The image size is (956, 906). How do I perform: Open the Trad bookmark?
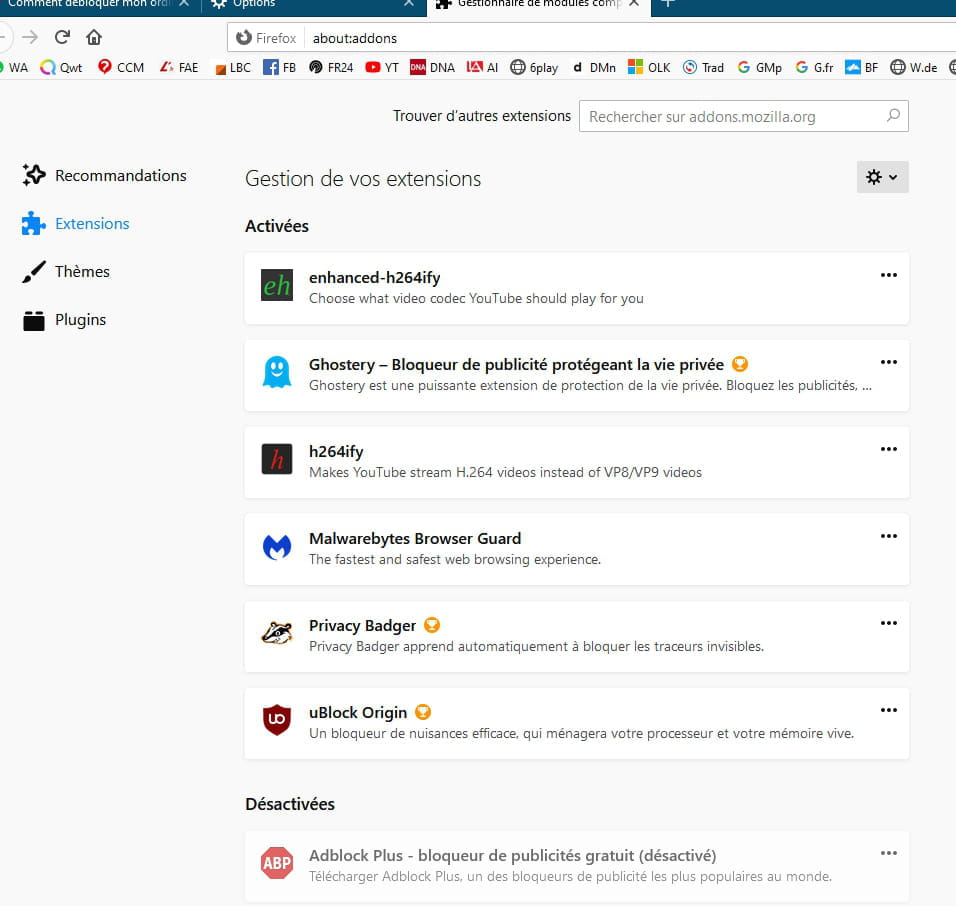click(x=704, y=67)
